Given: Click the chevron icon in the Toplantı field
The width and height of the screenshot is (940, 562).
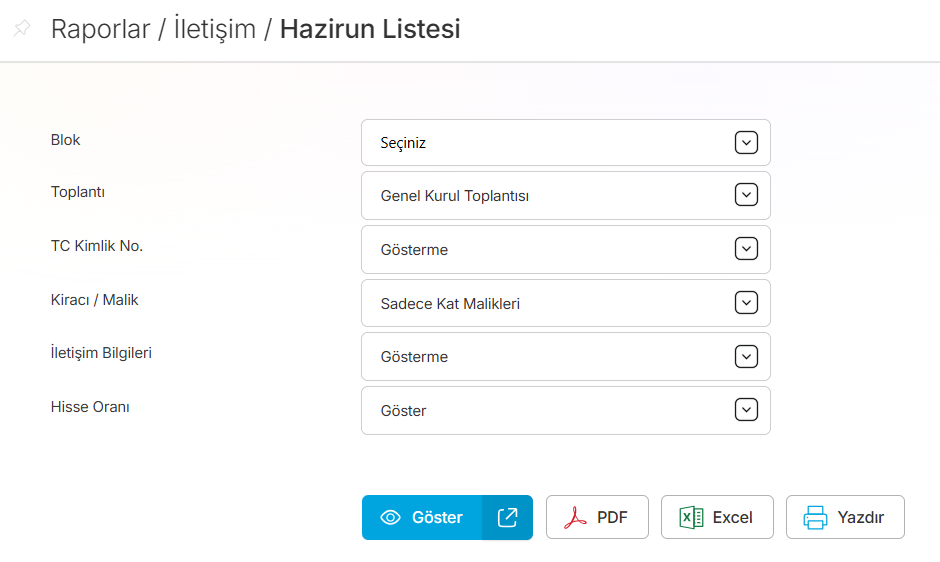Looking at the screenshot, I should pyautogui.click(x=746, y=195).
